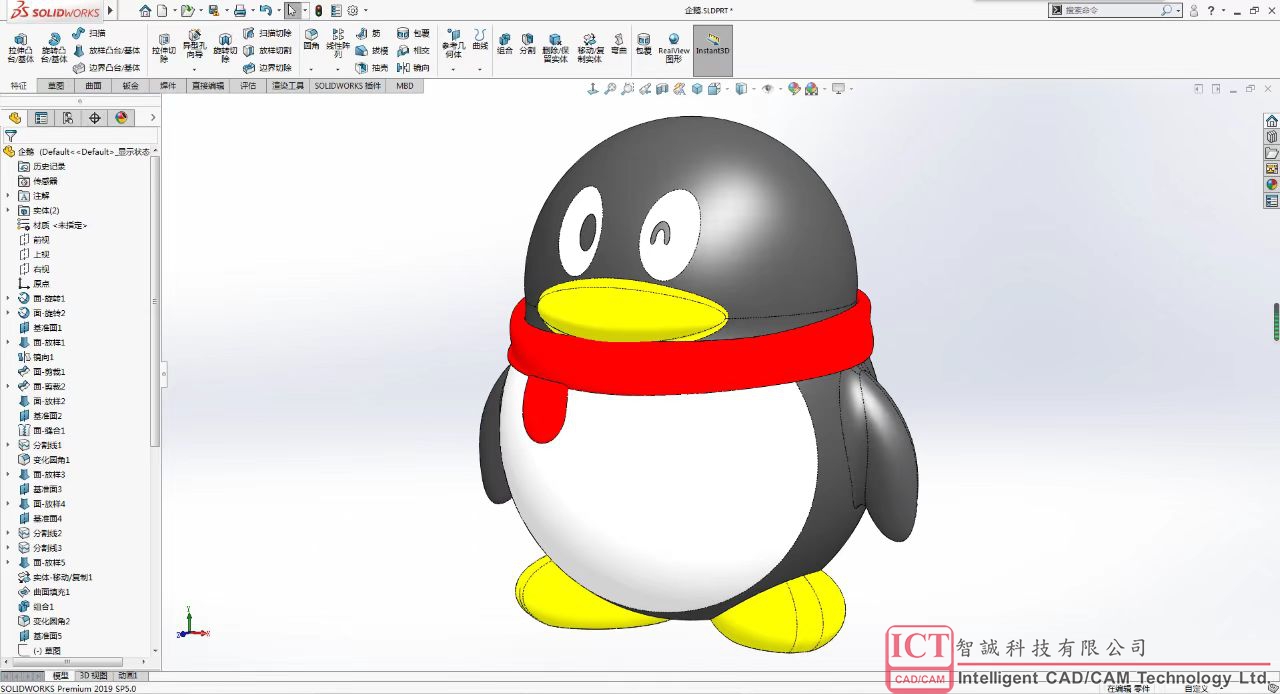
Task: Click the Zoom to Fit view icon
Action: pos(610,89)
